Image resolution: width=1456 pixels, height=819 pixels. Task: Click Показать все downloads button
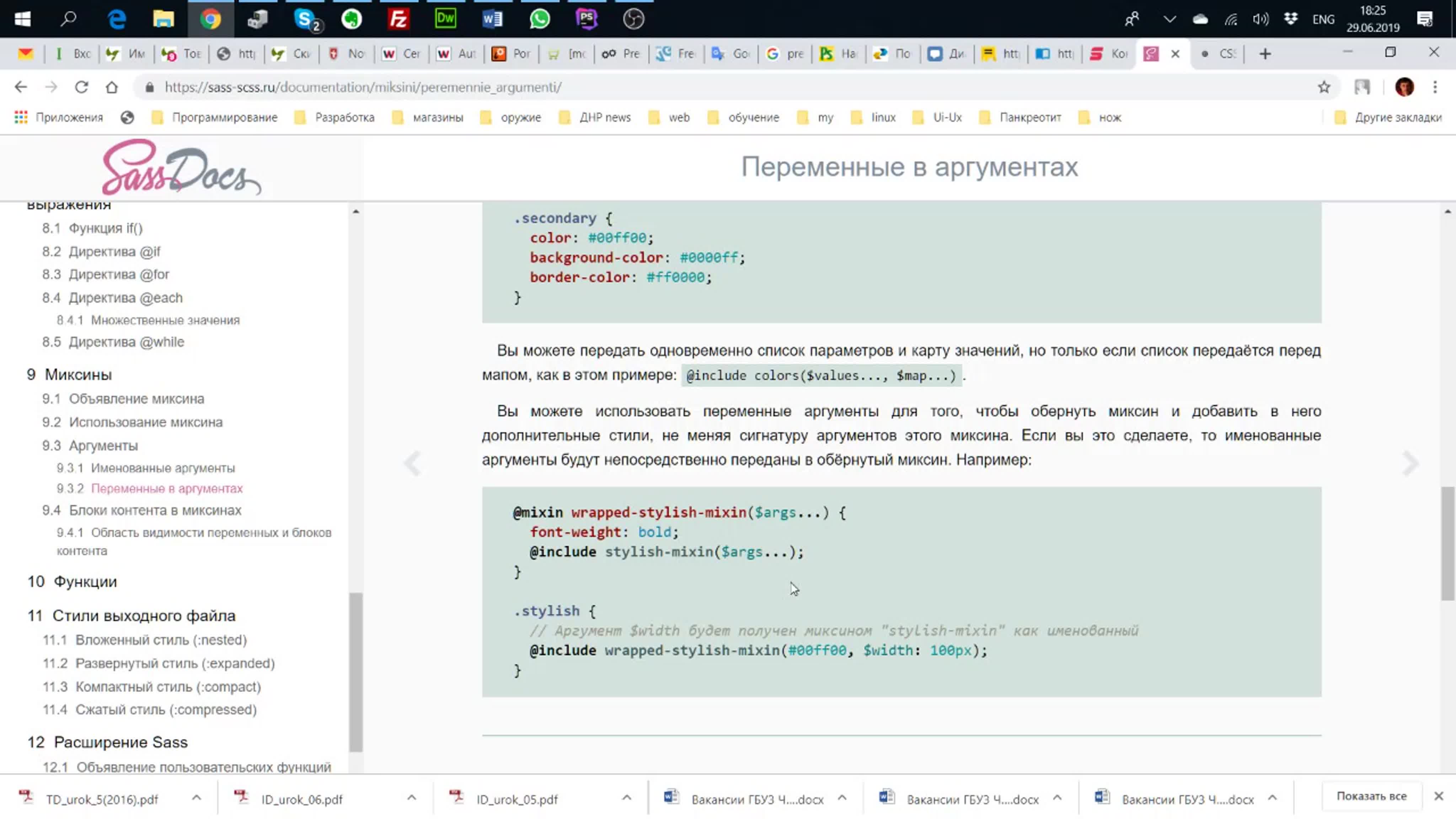(1371, 796)
